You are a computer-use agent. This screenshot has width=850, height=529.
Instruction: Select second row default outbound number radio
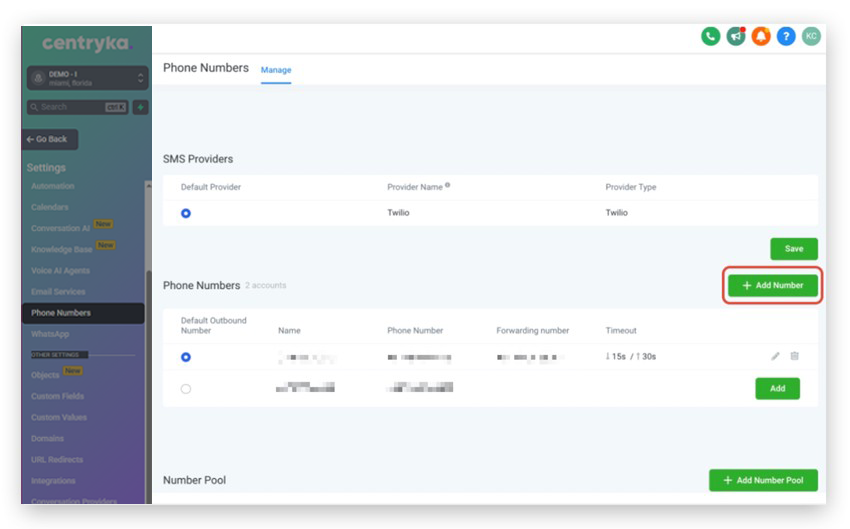pyautogui.click(x=186, y=389)
